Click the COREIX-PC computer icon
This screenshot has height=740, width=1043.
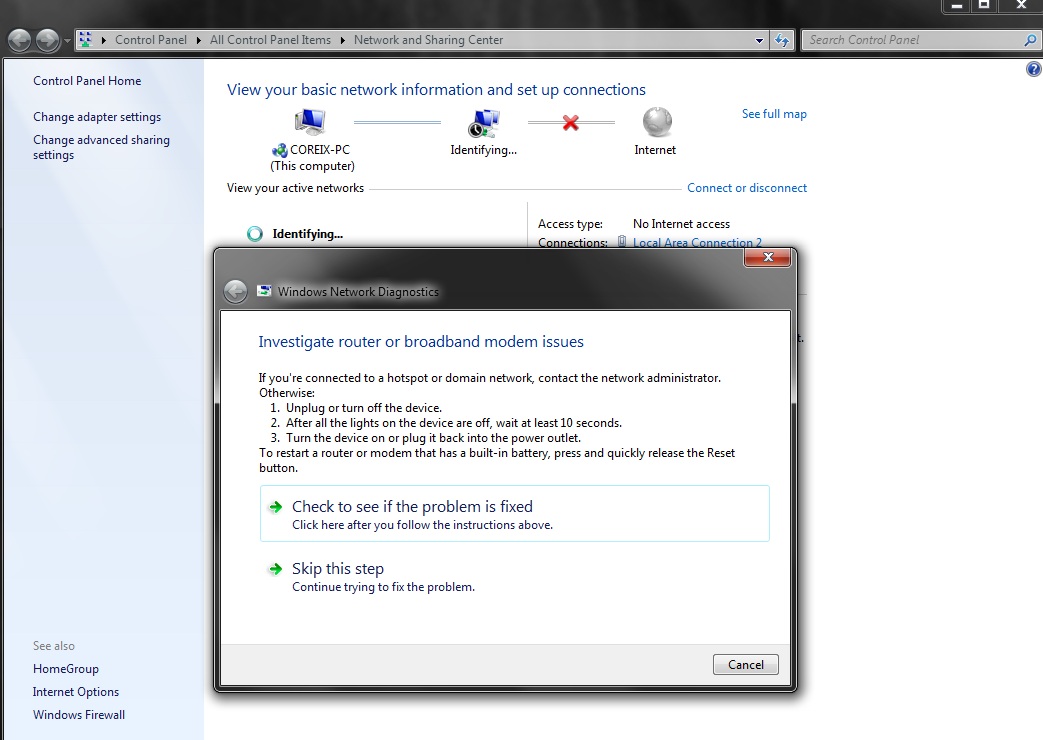(x=310, y=122)
